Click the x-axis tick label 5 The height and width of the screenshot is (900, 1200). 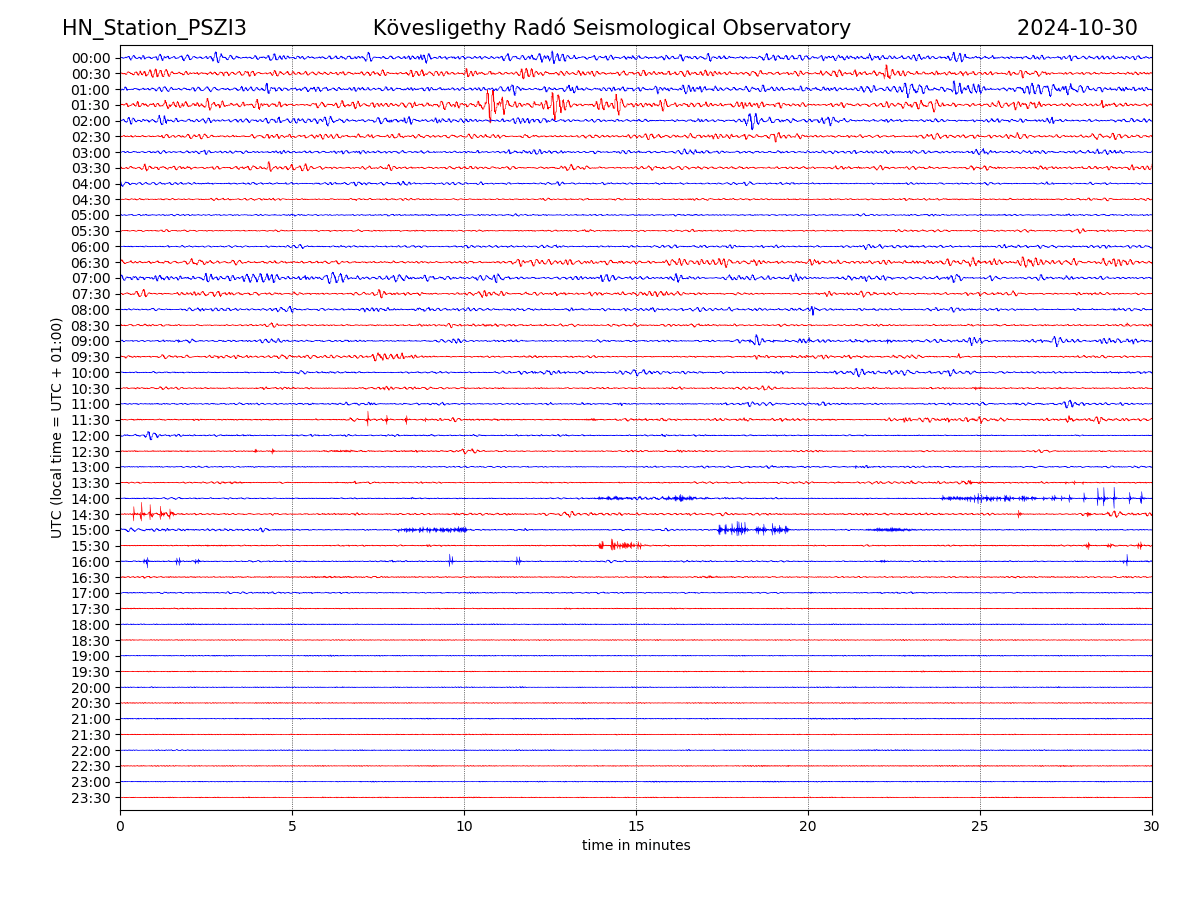tap(292, 827)
